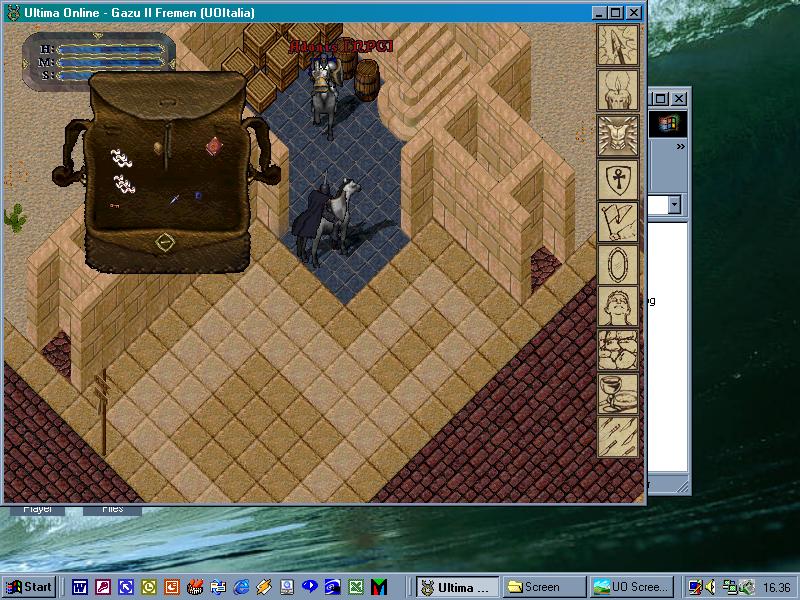The height and width of the screenshot is (600, 800).
Task: Open Excel from the quick launch bar
Action: click(356, 587)
